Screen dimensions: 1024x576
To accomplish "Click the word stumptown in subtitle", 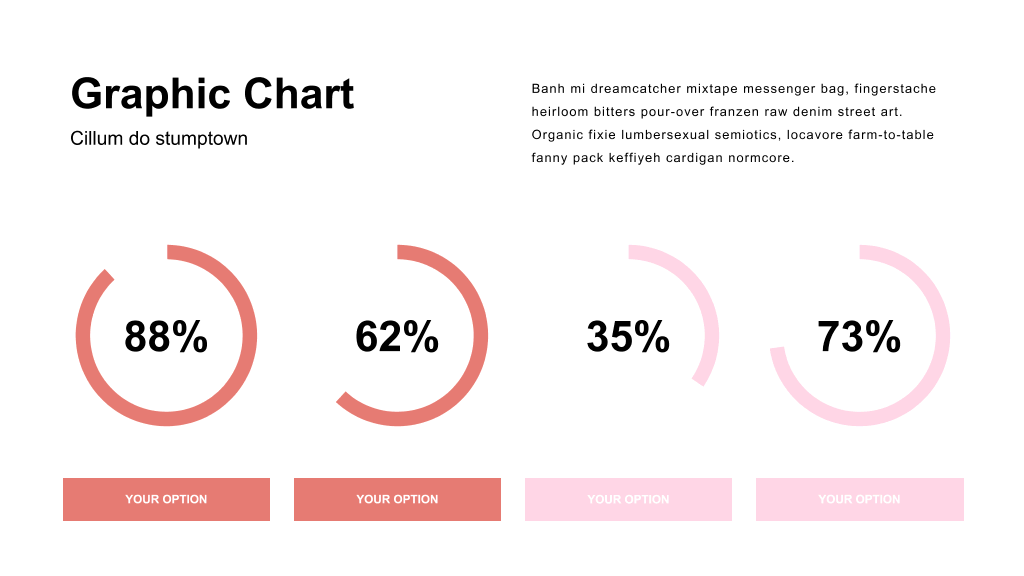I will point(201,139).
